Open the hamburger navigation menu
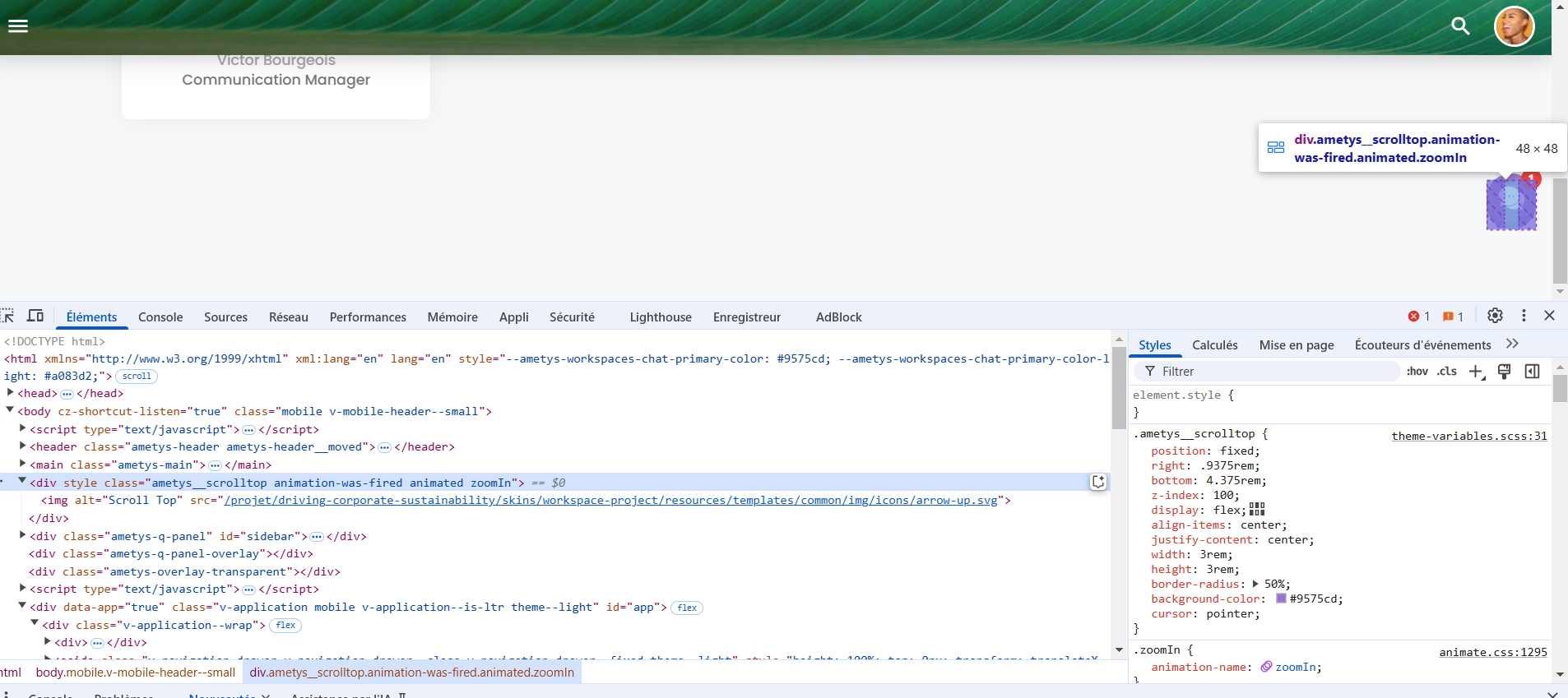The image size is (1568, 698). pos(18,26)
